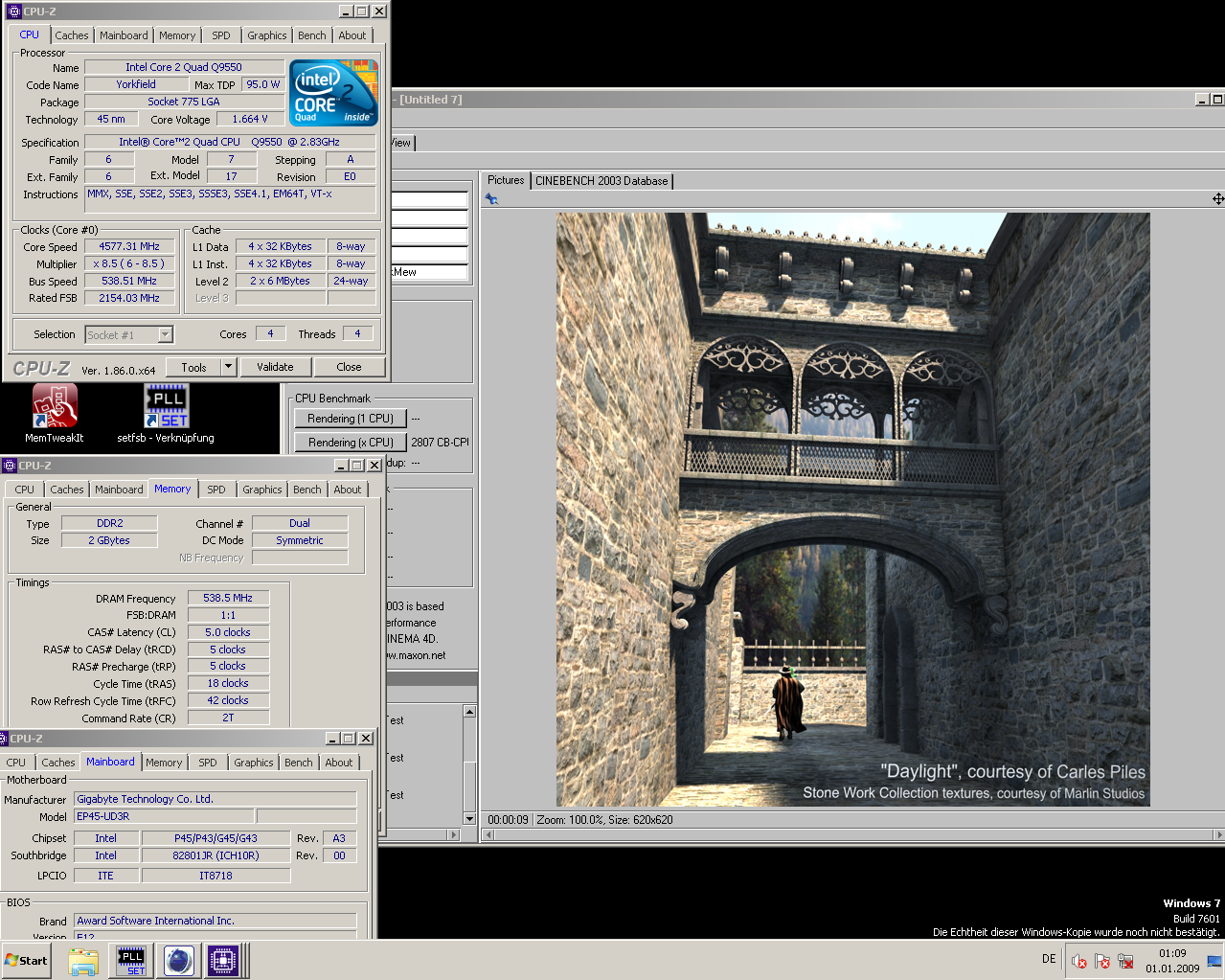
Task: Click the muted volume tray icon
Action: pos(1079,961)
